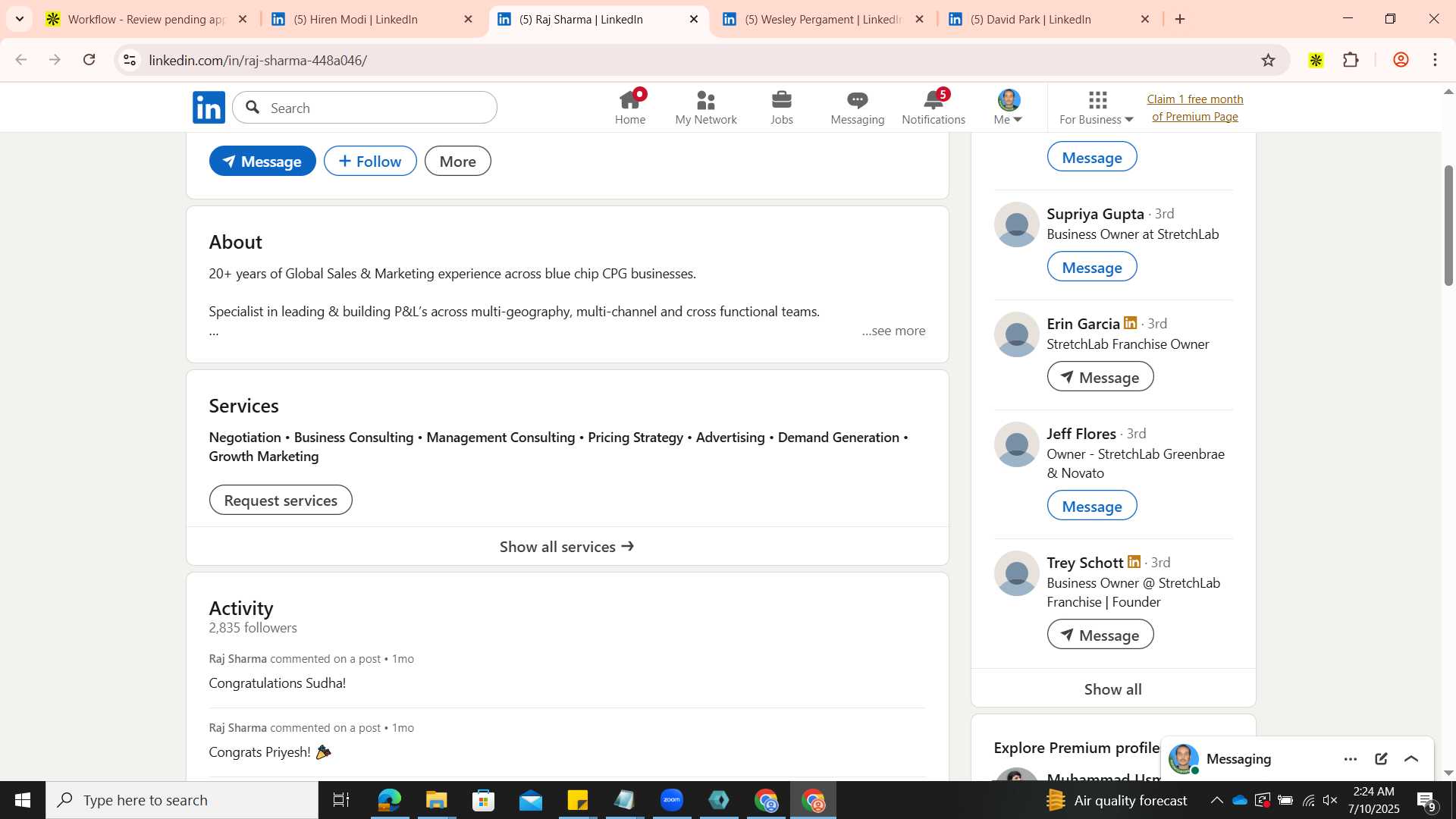
Task: Open My Network icon
Action: point(705,108)
